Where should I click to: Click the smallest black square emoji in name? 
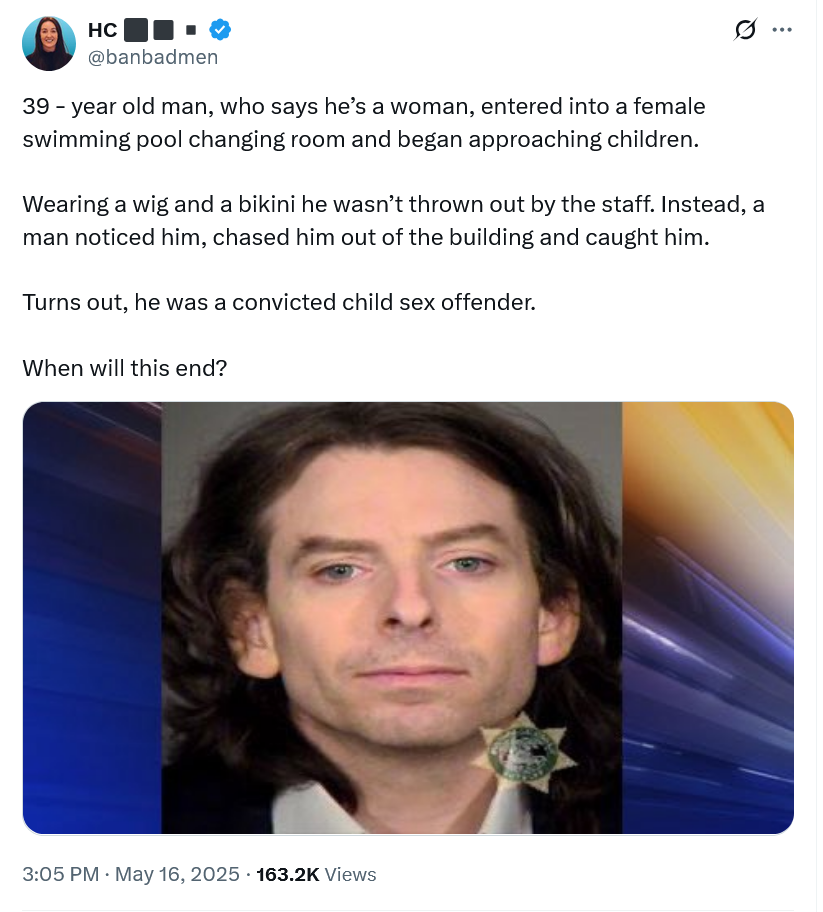pyautogui.click(x=191, y=30)
